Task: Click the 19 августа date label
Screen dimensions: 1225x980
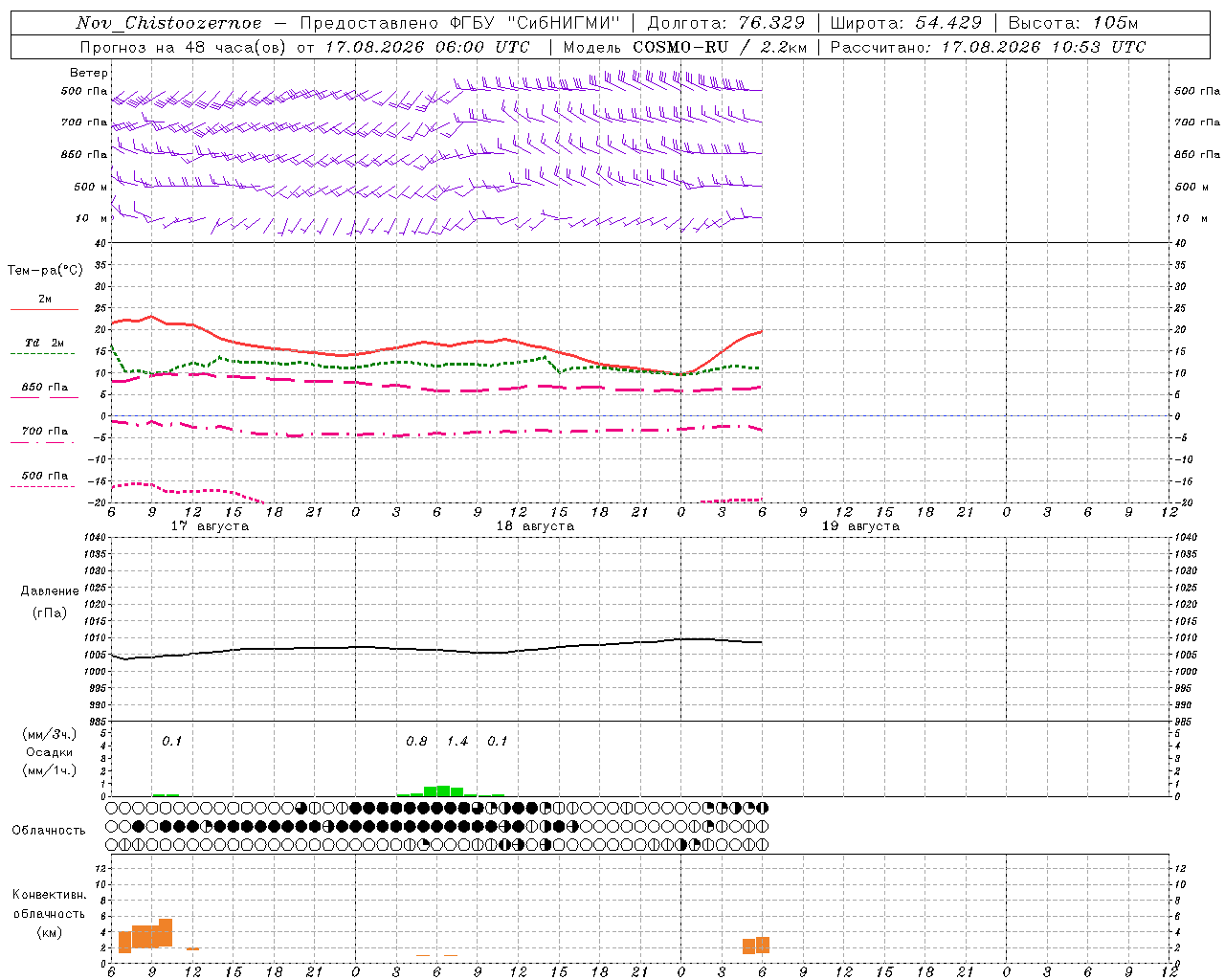Action: pyautogui.click(x=860, y=526)
